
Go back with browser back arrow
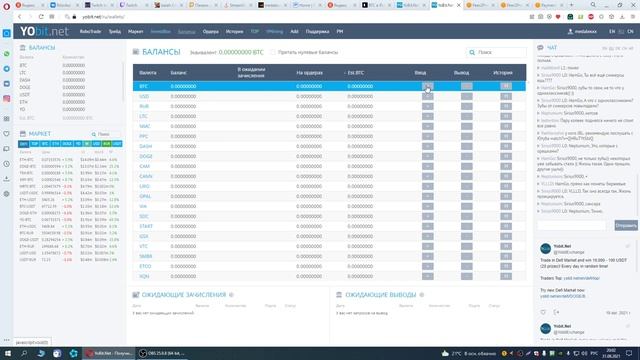19,17
